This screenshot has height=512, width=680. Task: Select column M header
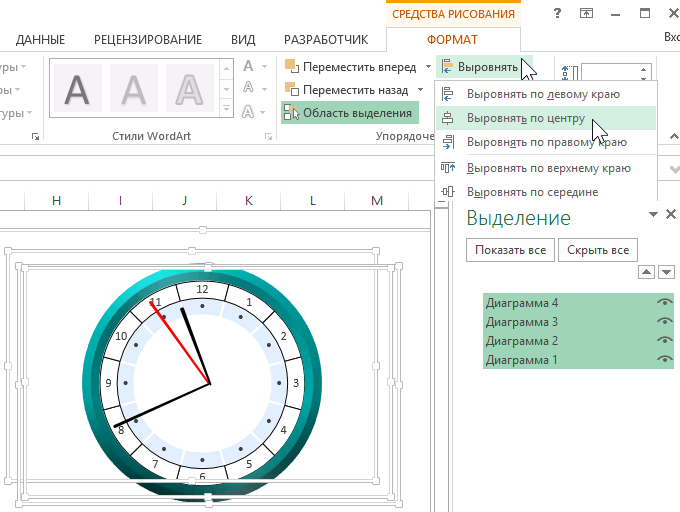(377, 200)
